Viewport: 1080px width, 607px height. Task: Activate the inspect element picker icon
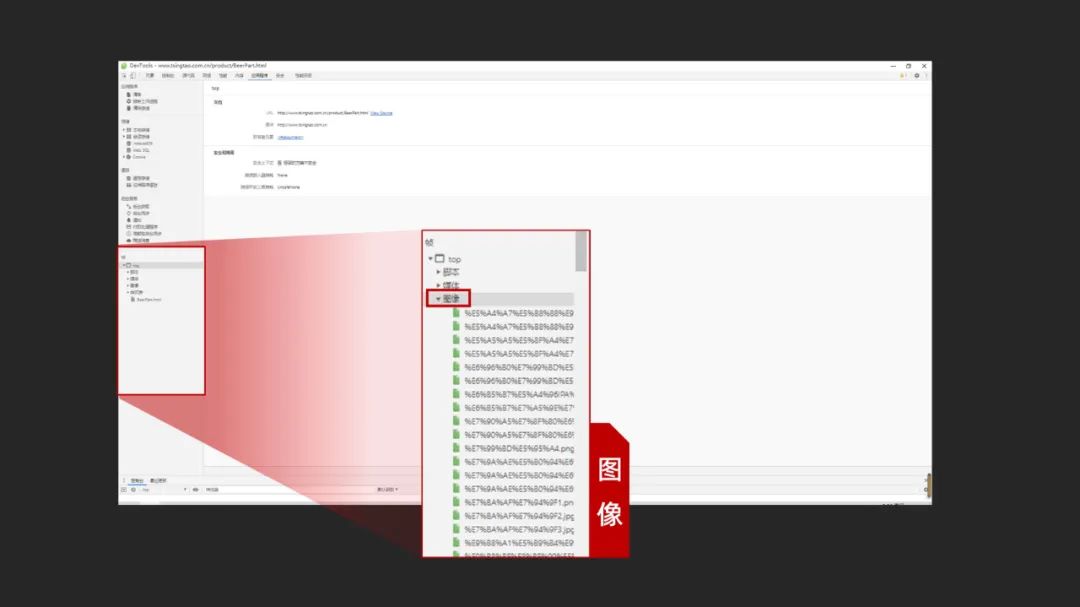coord(124,76)
